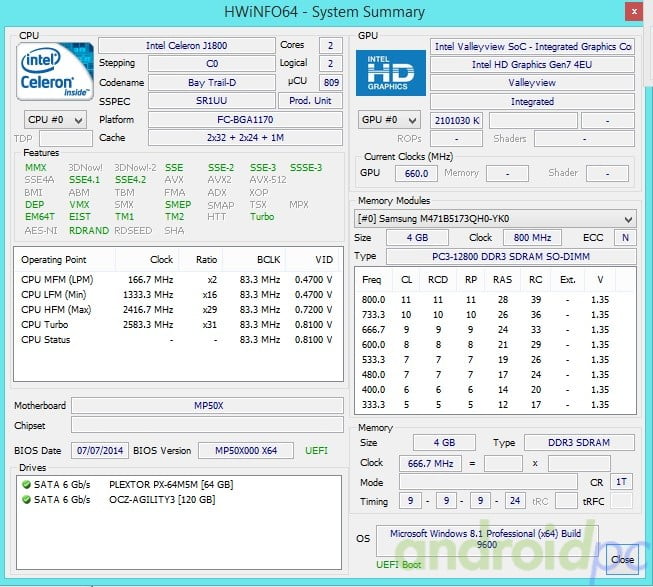The image size is (653, 587).
Task: Click the CR 1T field
Action: coord(621,482)
